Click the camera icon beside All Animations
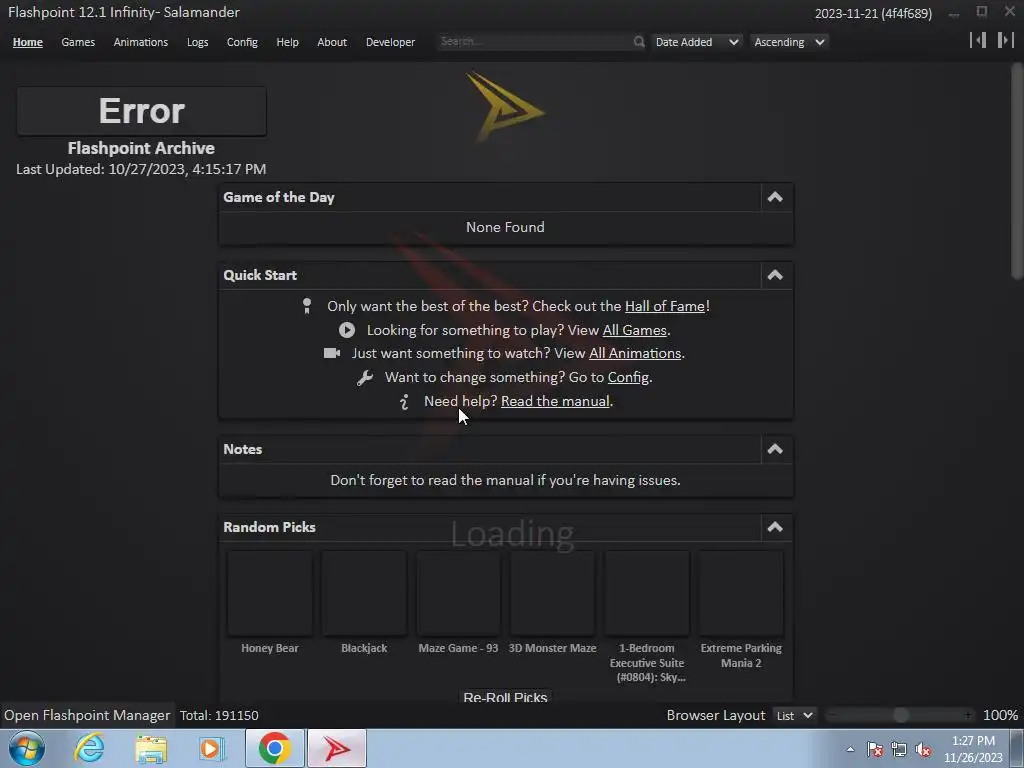 pos(332,353)
